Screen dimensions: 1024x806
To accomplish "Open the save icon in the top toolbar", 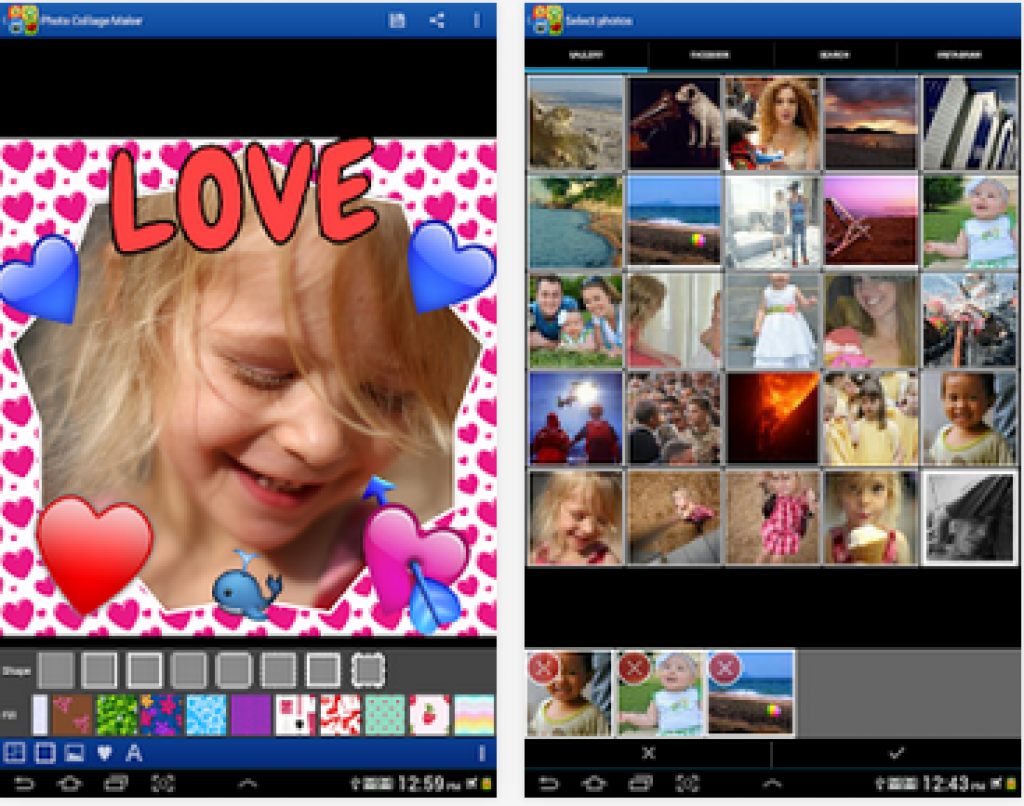I will point(395,17).
